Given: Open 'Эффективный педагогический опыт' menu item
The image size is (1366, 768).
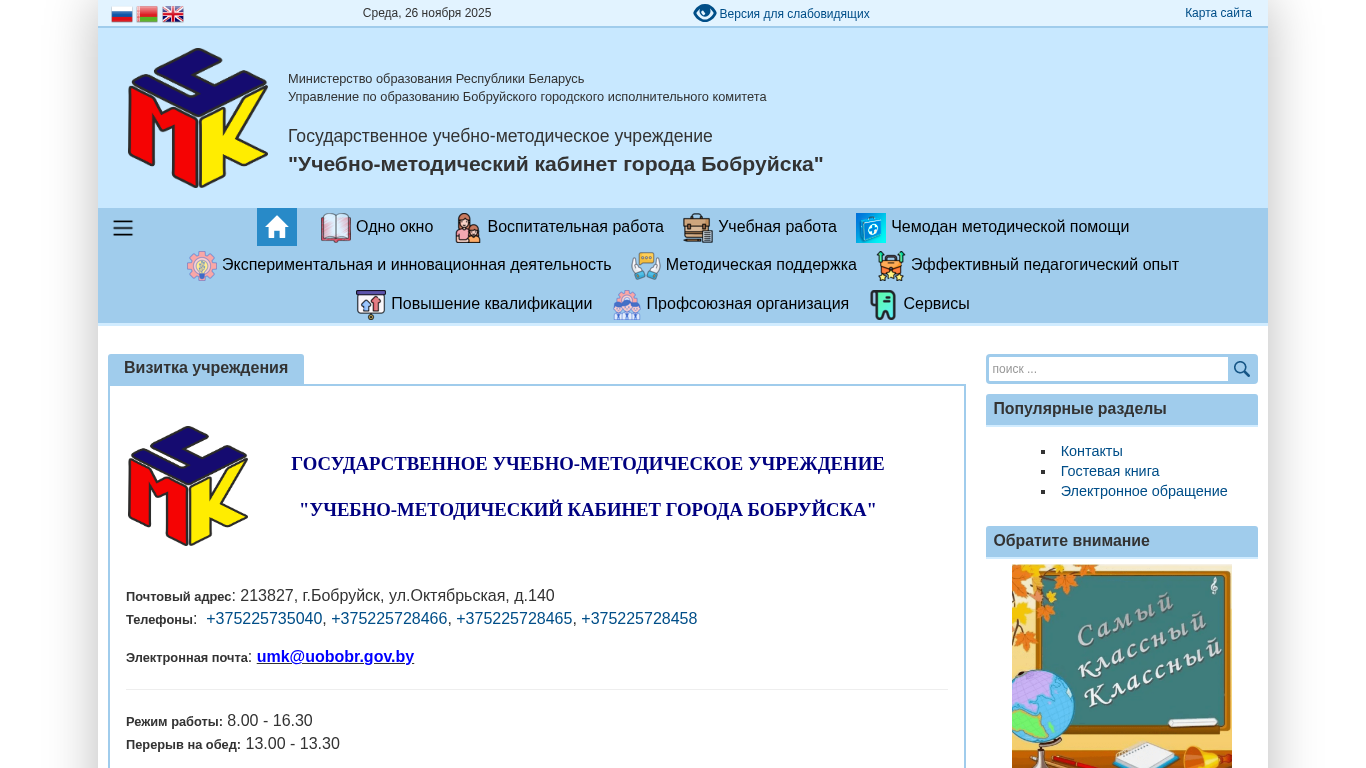Looking at the screenshot, I should click(1045, 265).
